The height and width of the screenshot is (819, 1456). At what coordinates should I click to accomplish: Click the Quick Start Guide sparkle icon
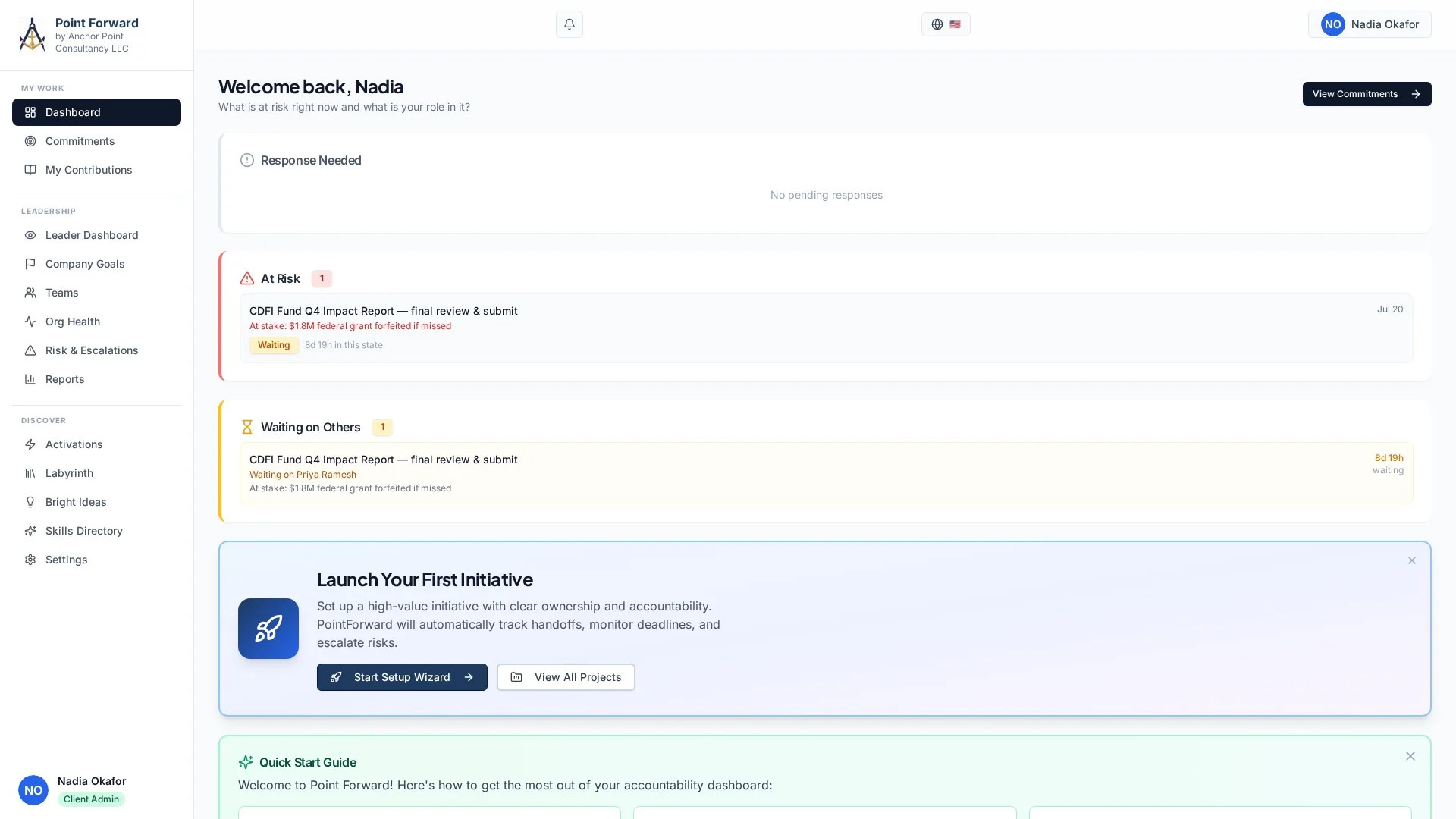pos(246,762)
